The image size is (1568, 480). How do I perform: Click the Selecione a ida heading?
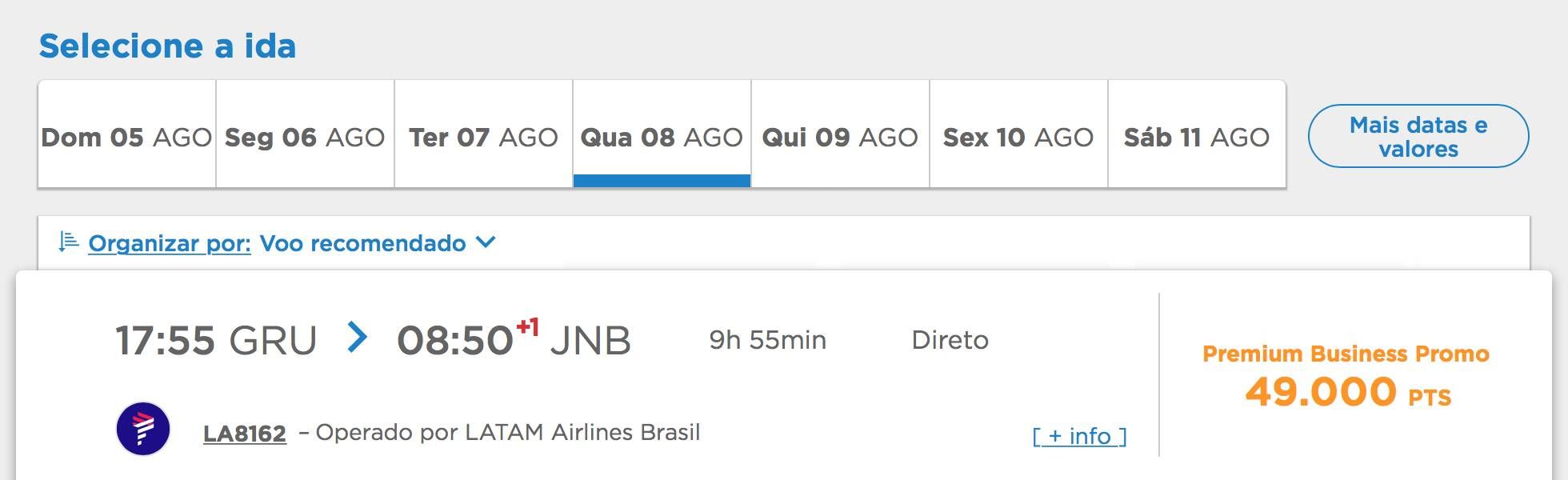coord(167,46)
